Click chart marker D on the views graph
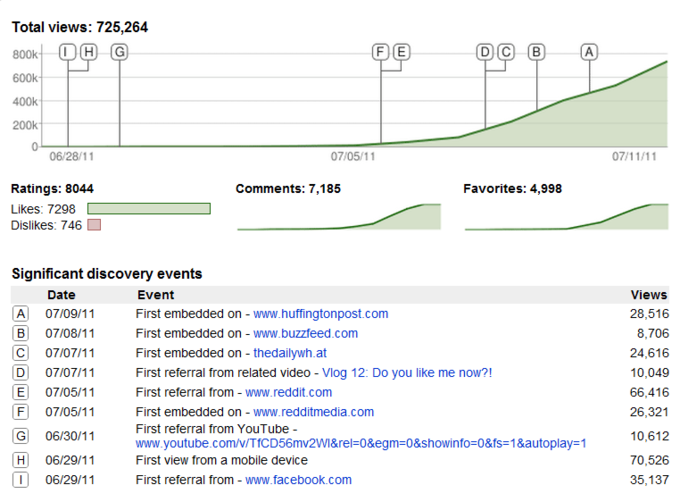 (x=485, y=52)
